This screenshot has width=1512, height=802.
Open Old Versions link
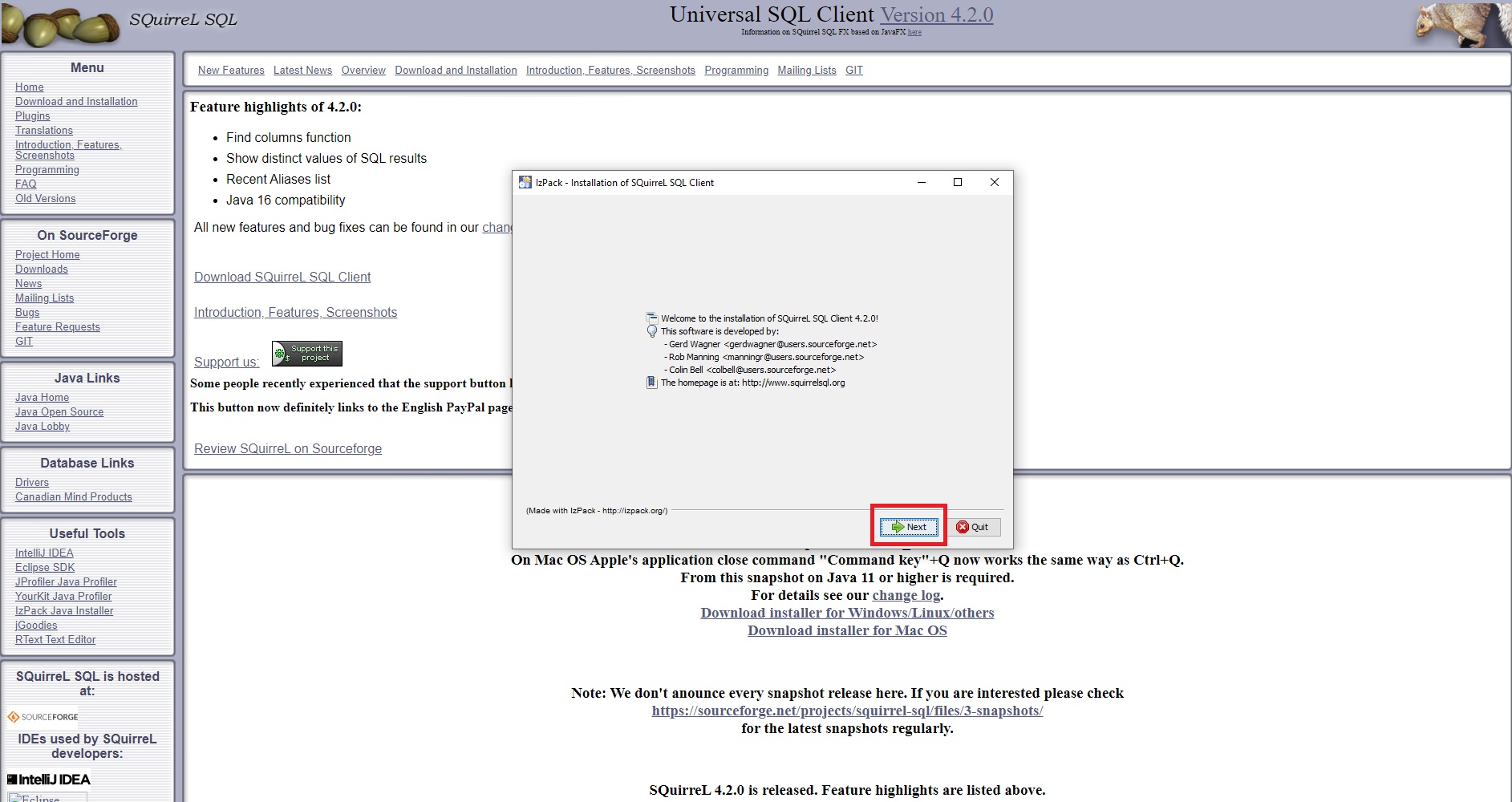(x=46, y=199)
